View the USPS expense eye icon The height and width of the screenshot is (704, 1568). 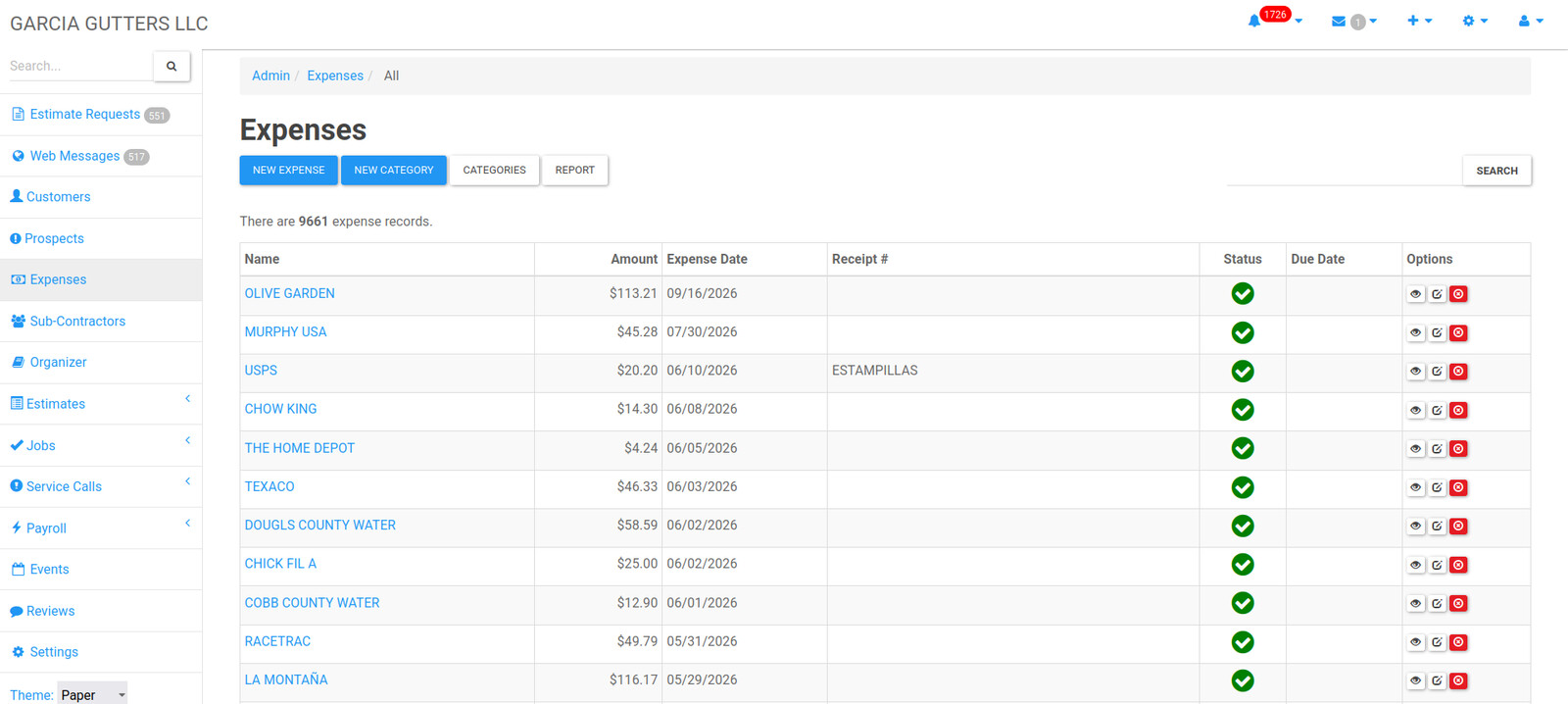[x=1415, y=372]
